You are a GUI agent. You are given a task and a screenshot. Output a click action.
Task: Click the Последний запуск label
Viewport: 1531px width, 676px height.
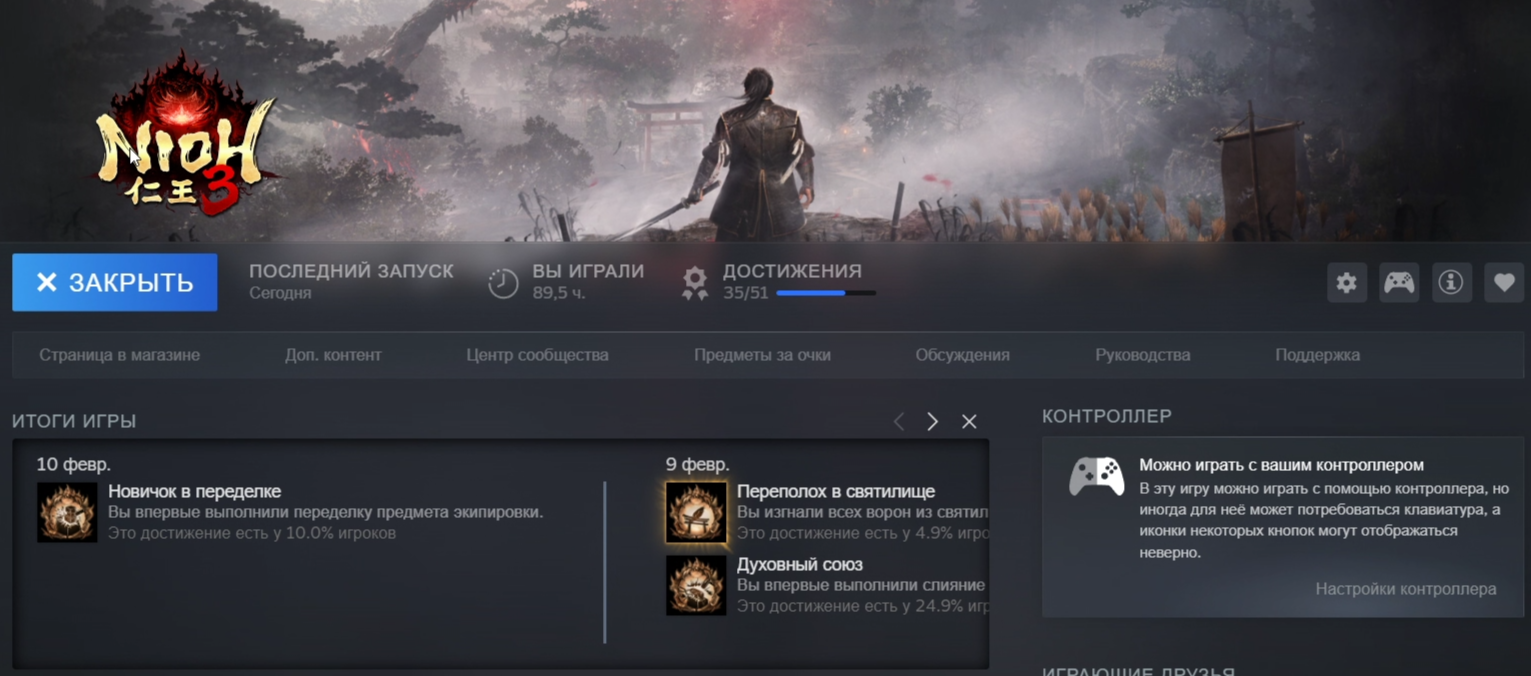351,271
